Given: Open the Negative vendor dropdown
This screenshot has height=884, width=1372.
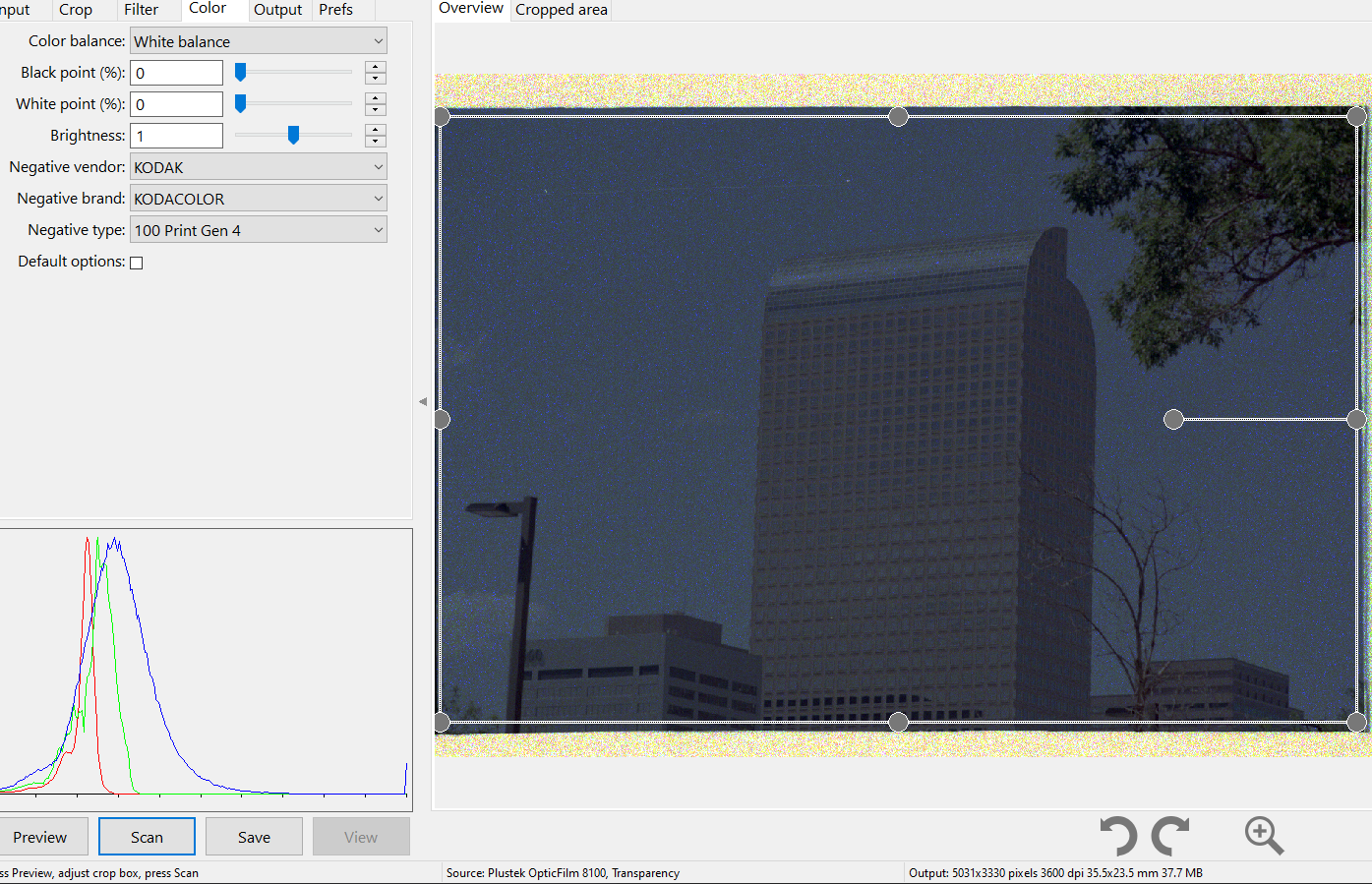Looking at the screenshot, I should [259, 167].
